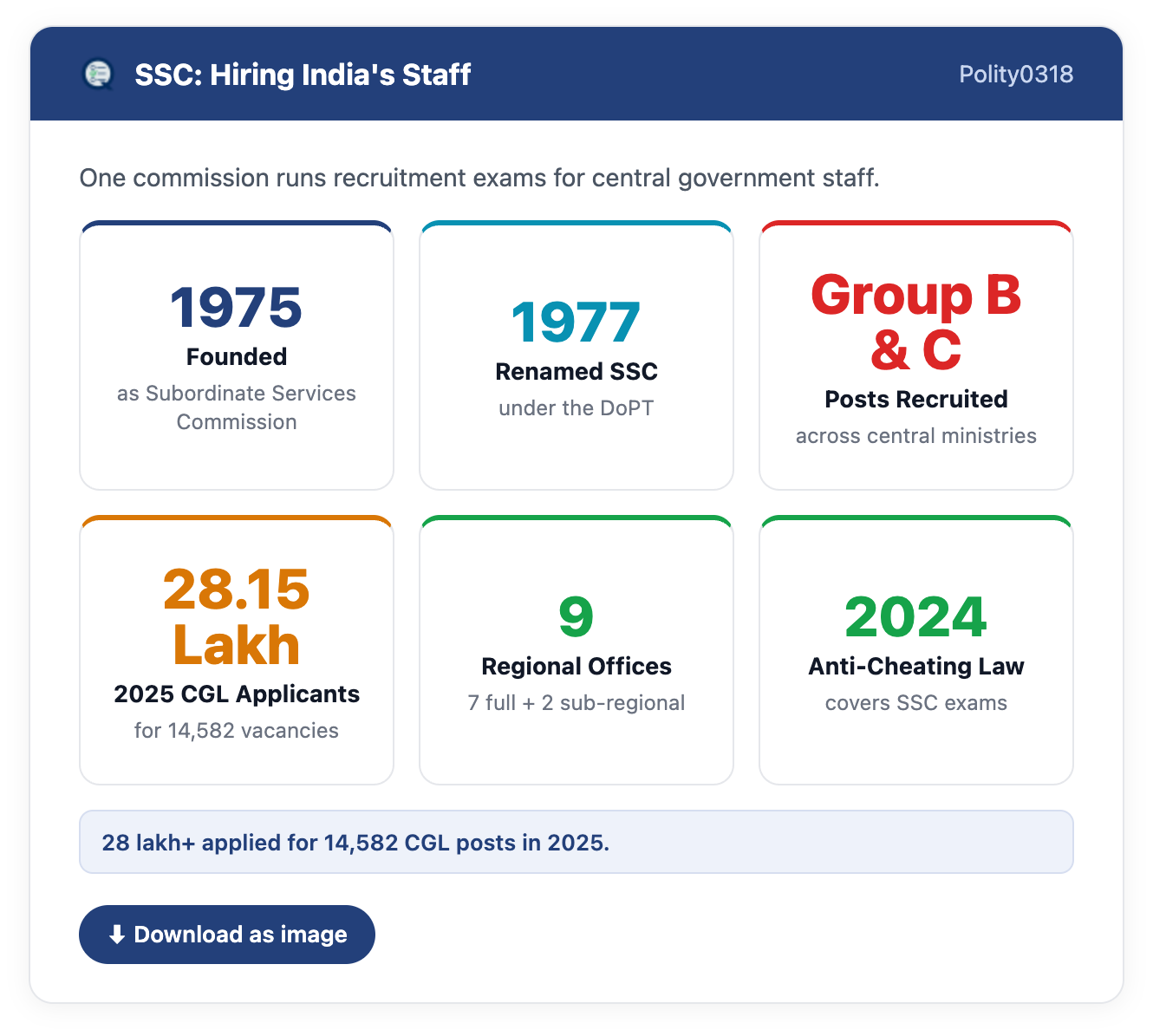Click the SSC: Hiring India's Staff title
The image size is (1153, 1036).
pos(303,75)
